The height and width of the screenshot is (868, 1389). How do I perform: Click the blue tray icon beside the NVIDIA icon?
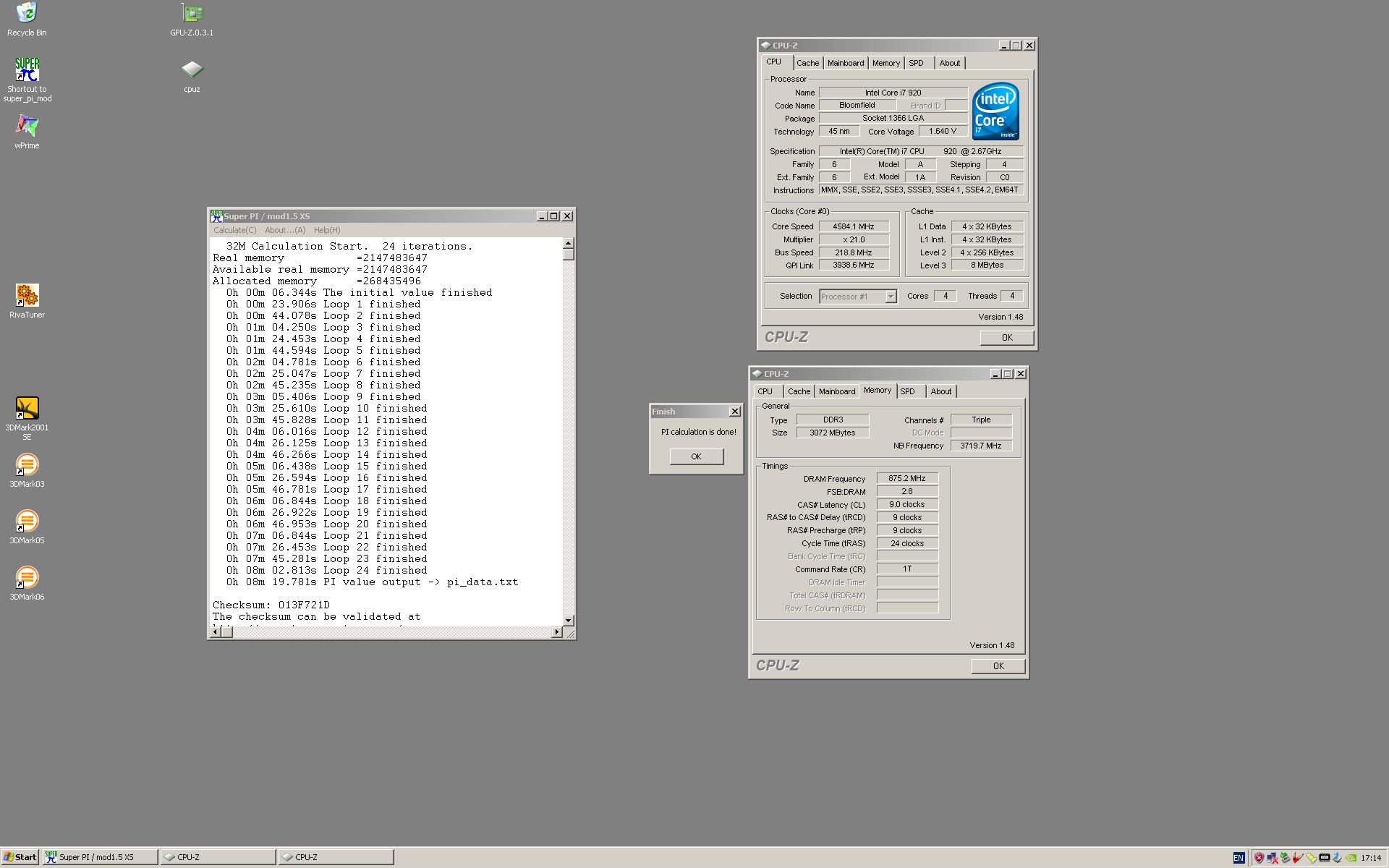(x=1338, y=858)
